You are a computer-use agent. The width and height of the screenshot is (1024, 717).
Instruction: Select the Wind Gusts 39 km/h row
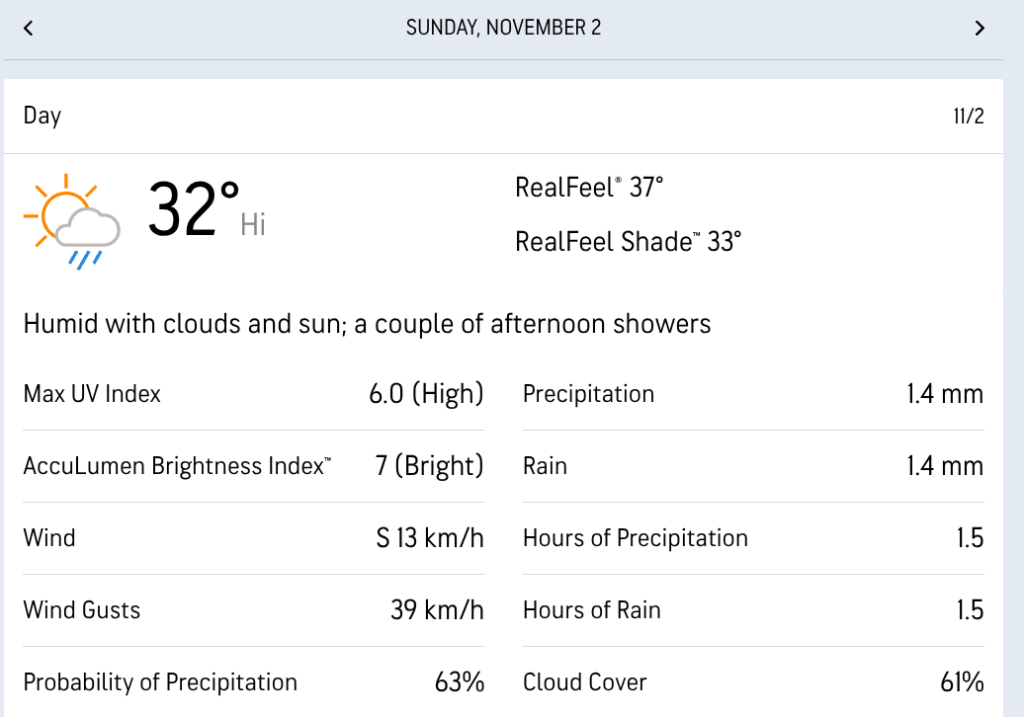pyautogui.click(x=253, y=610)
